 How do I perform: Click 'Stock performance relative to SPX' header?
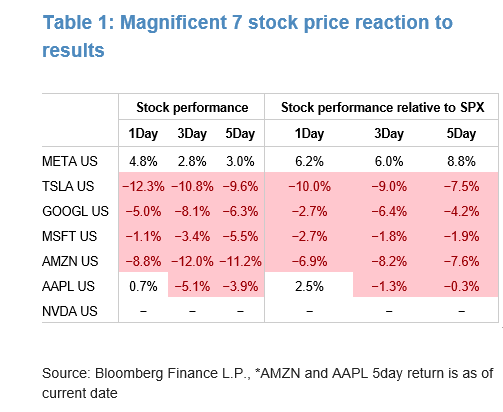382,108
